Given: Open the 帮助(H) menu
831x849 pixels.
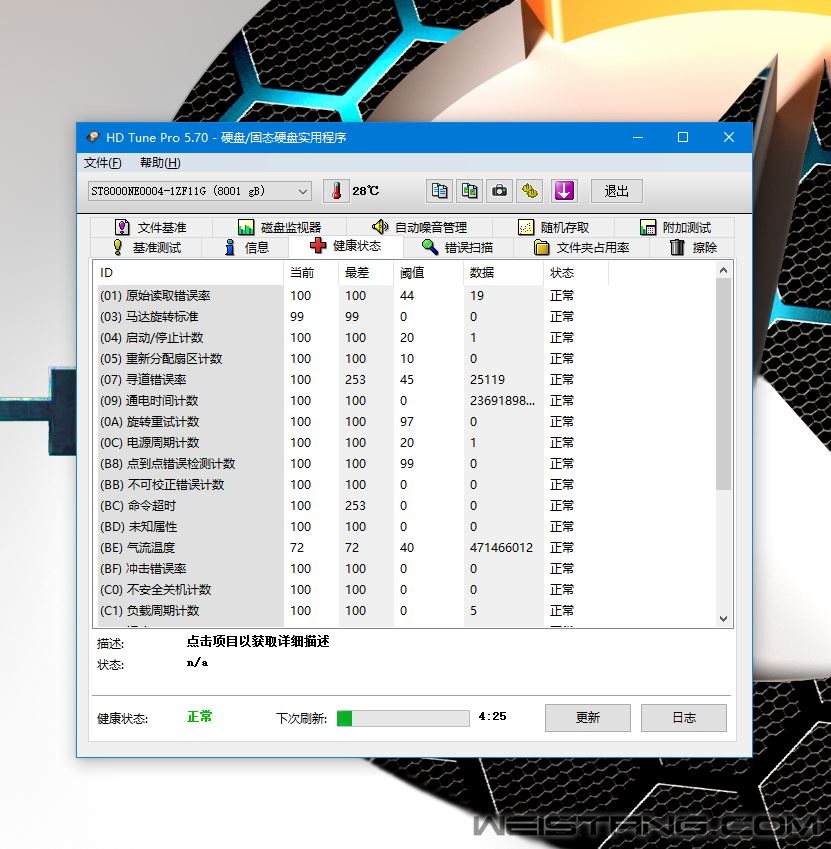Looking at the screenshot, I should pos(160,162).
